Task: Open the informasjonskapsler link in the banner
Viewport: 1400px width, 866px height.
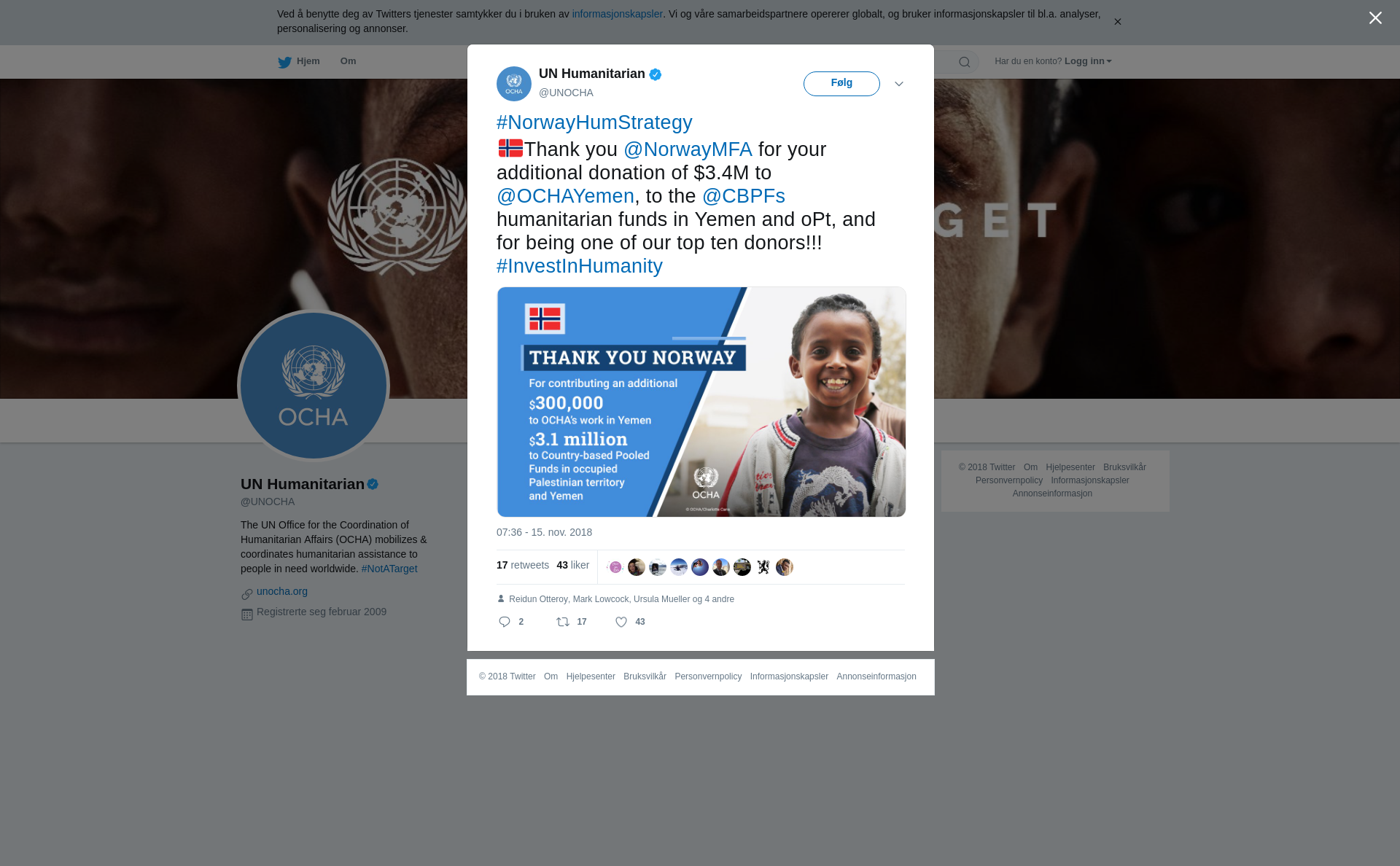Action: point(617,14)
